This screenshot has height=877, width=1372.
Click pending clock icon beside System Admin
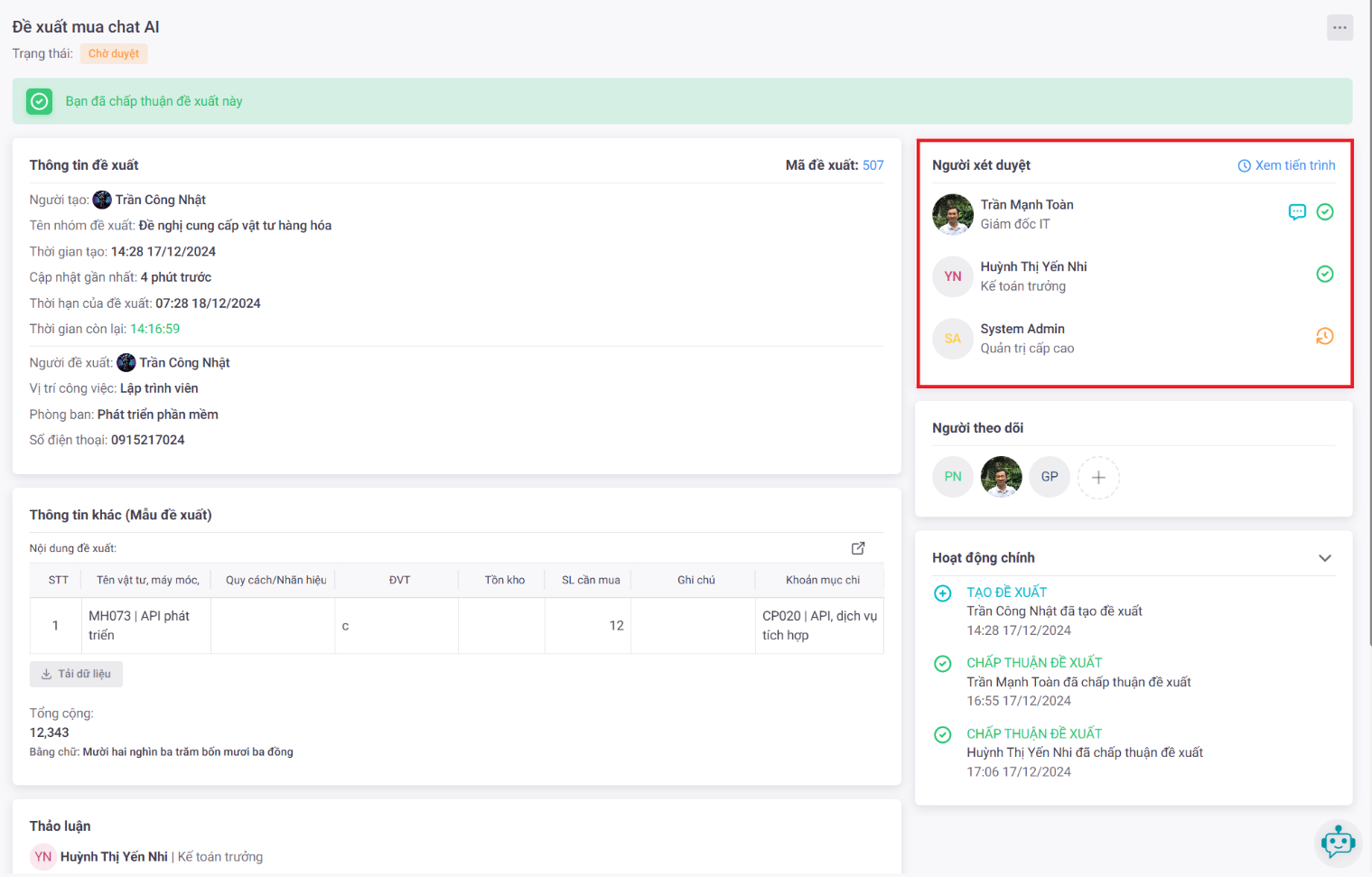click(x=1325, y=337)
